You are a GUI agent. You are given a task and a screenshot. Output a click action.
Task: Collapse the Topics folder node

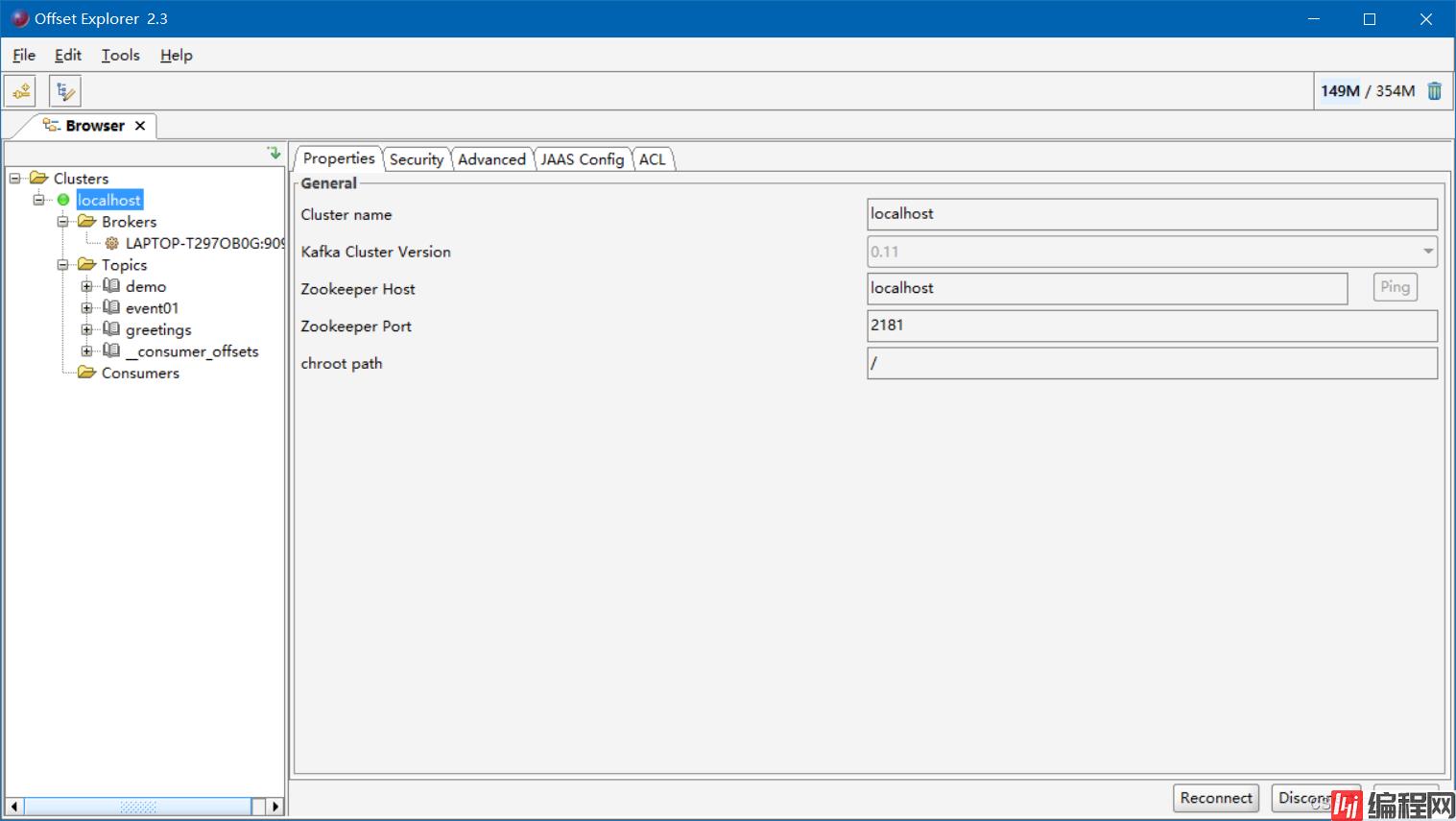pyautogui.click(x=63, y=264)
